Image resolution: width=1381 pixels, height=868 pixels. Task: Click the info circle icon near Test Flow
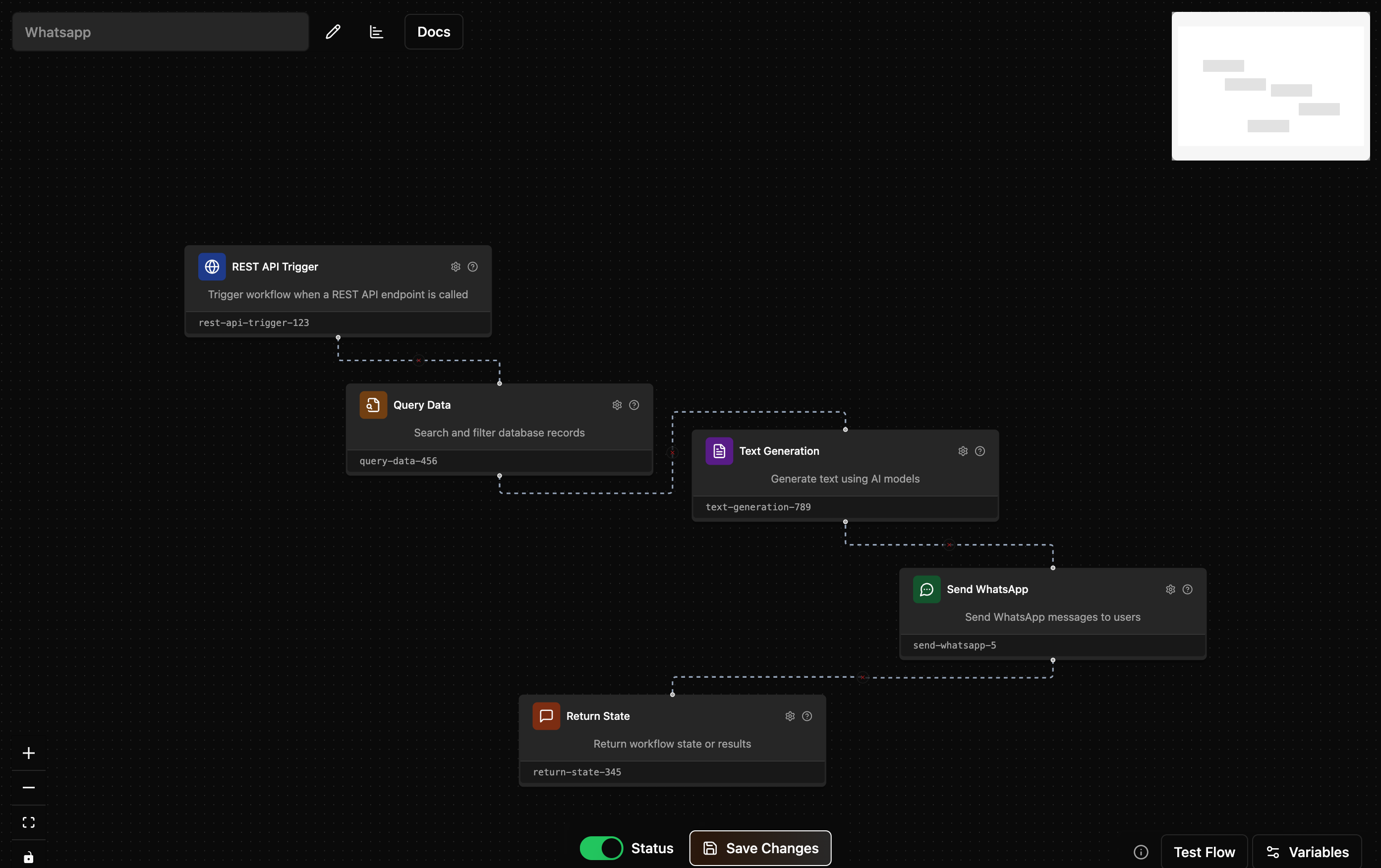pyautogui.click(x=1141, y=852)
